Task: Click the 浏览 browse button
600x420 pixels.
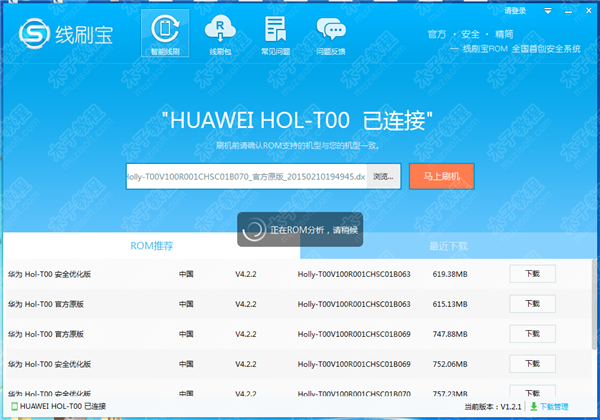Action: (383, 176)
